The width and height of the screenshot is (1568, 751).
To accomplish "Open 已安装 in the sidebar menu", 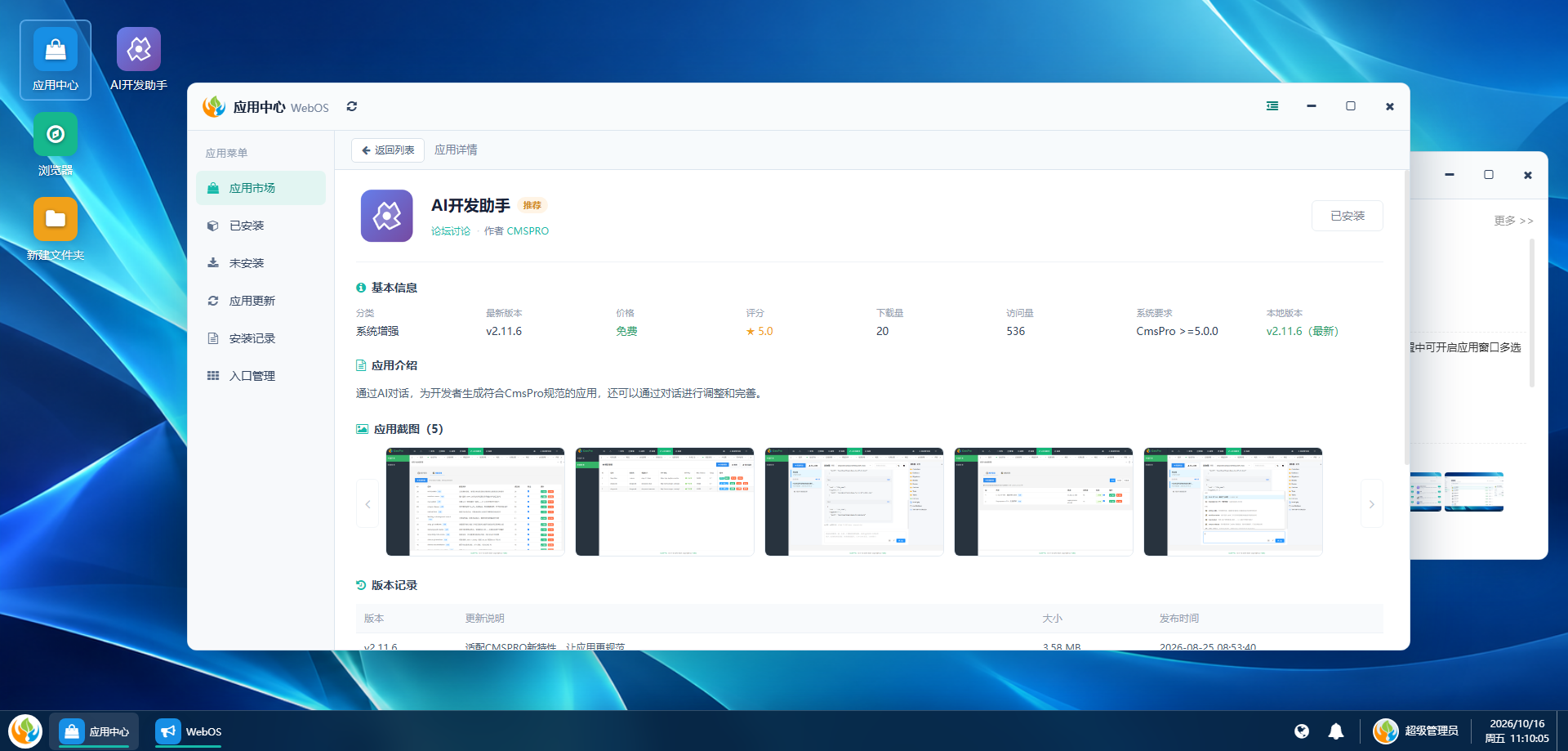I will [261, 226].
